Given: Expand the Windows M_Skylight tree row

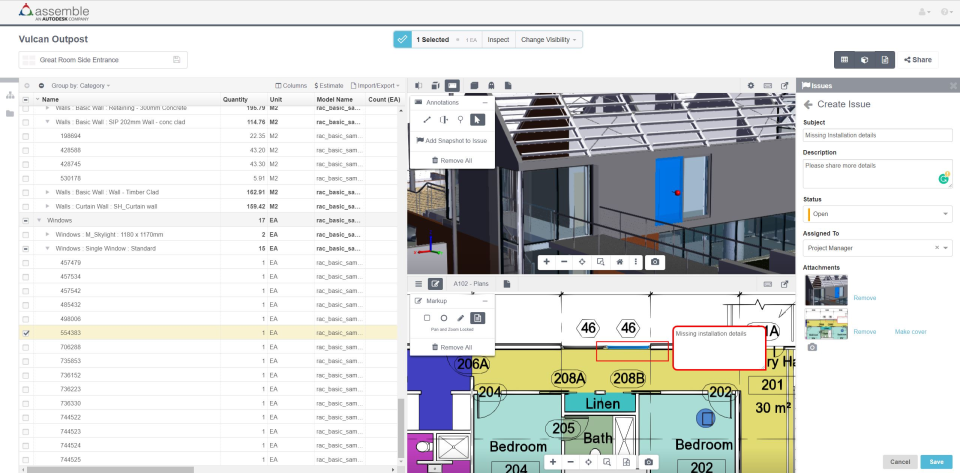Looking at the screenshot, I should [x=48, y=234].
